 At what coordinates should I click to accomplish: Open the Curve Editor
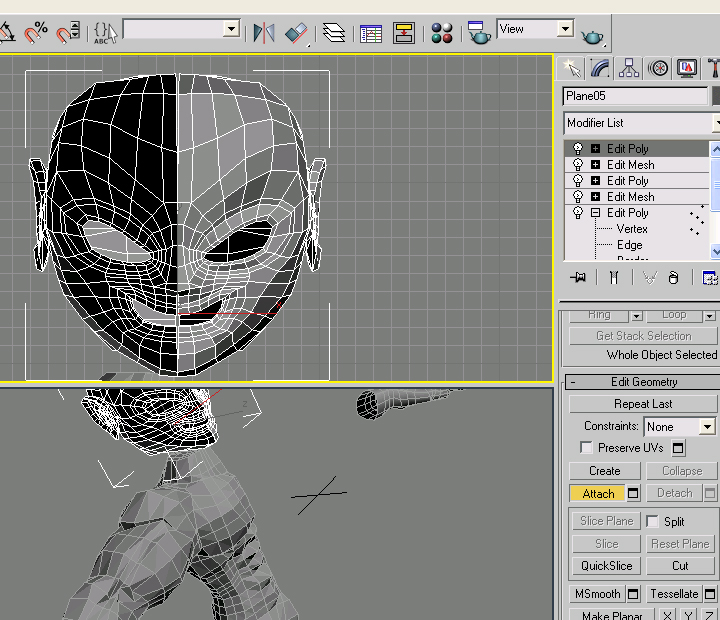pyautogui.click(x=371, y=33)
